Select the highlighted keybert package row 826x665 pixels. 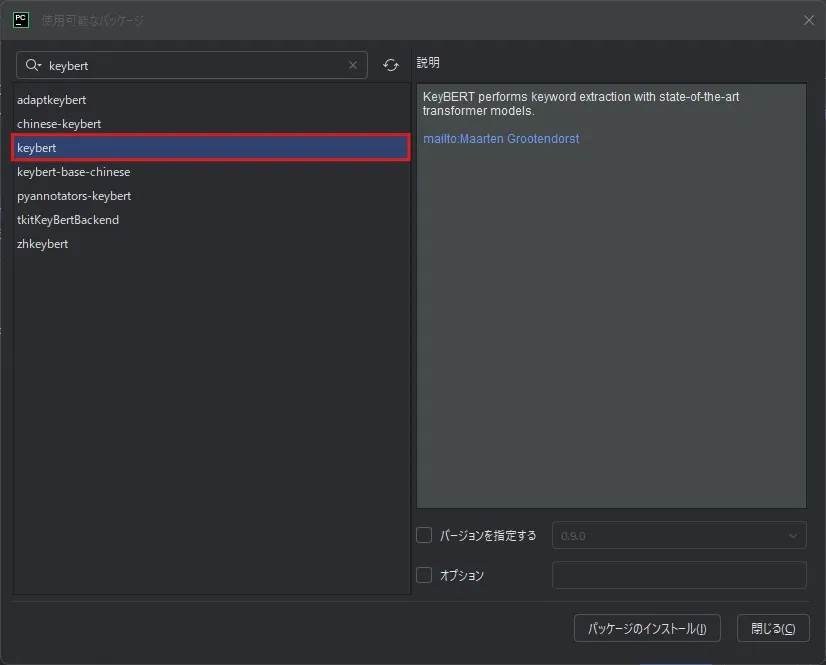pyautogui.click(x=211, y=148)
